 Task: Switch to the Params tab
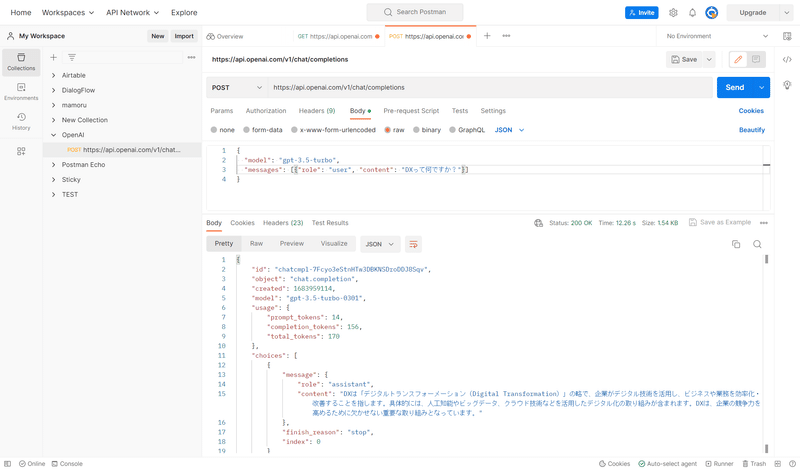pos(221,111)
